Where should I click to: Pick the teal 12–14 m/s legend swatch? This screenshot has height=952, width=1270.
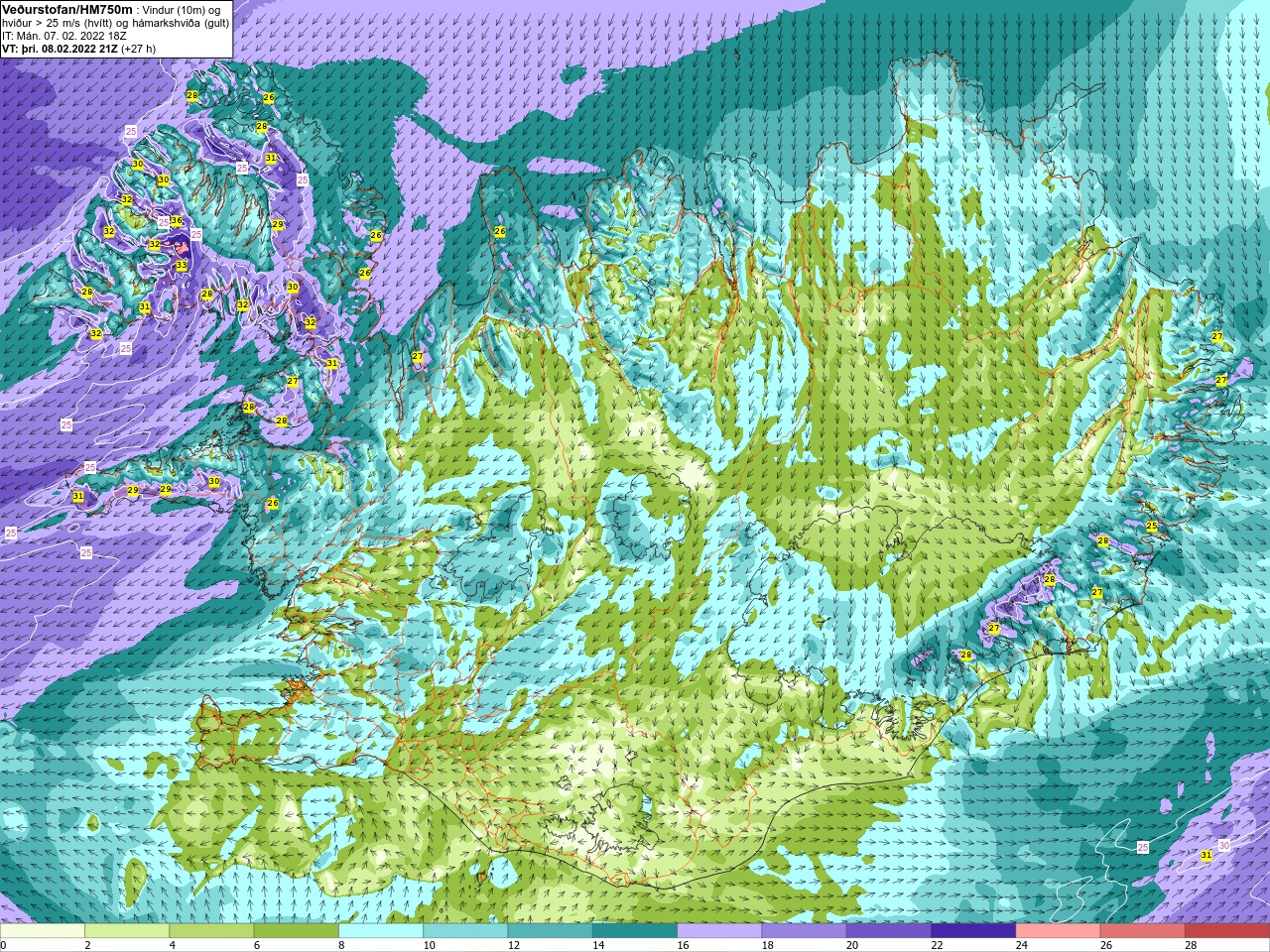click(x=551, y=931)
